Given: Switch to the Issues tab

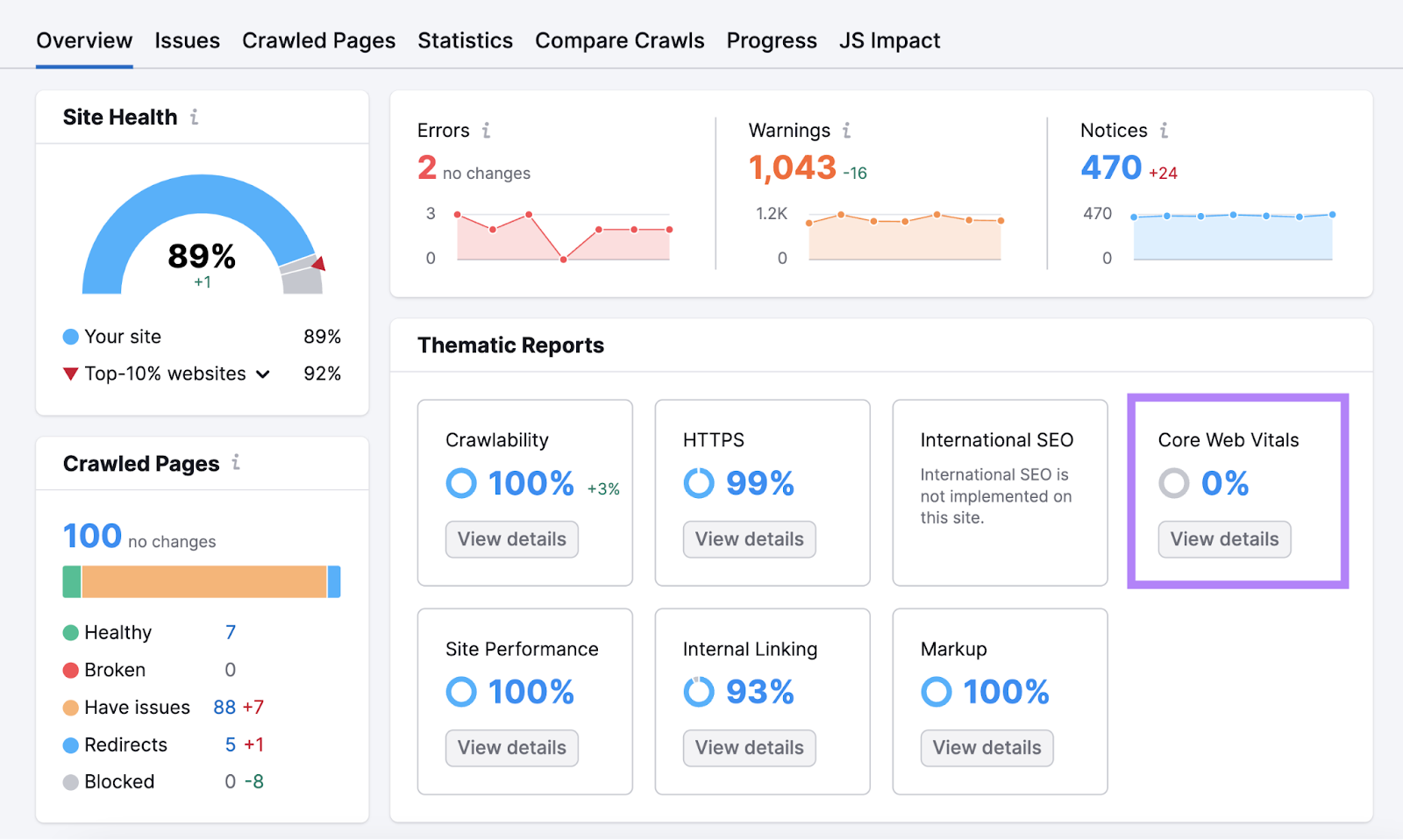Looking at the screenshot, I should (187, 40).
